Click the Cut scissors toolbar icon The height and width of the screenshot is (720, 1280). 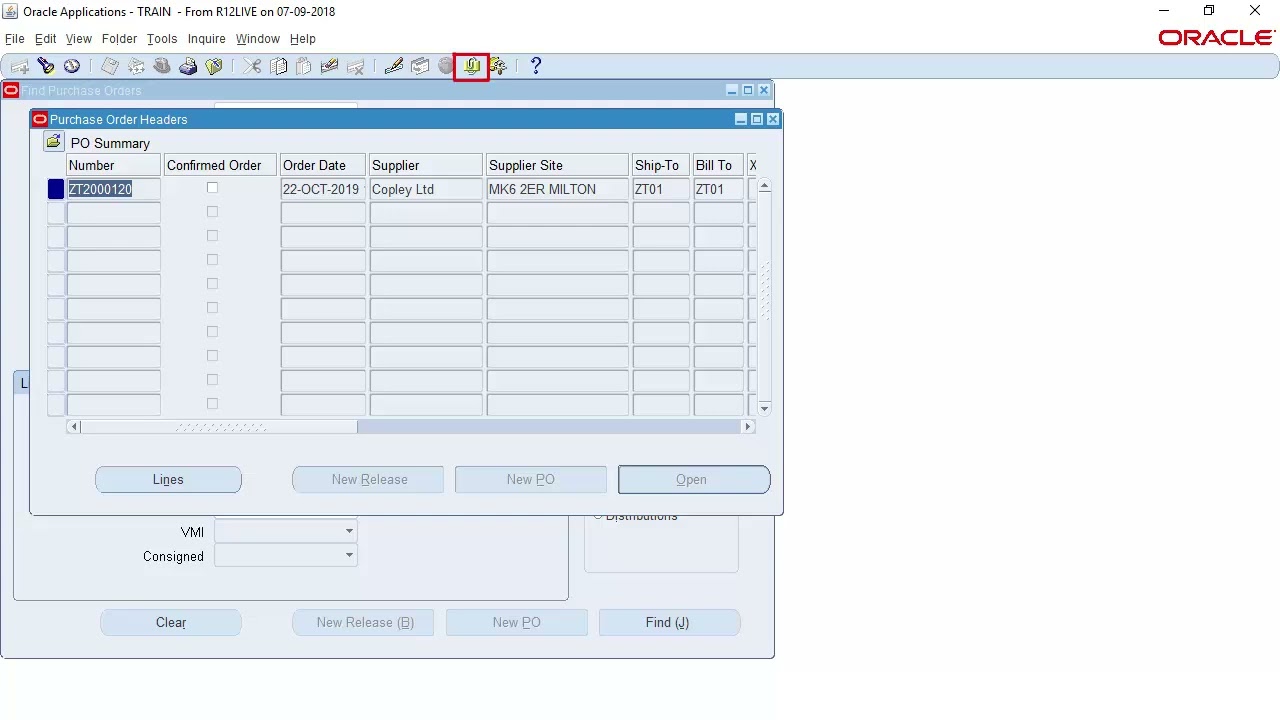[x=252, y=66]
